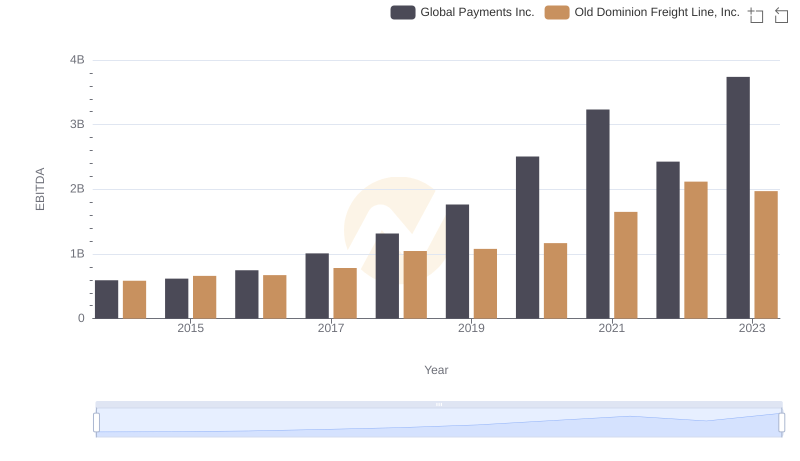Select the Old Dominion 2015 bar
This screenshot has width=800, height=461.
205,297
